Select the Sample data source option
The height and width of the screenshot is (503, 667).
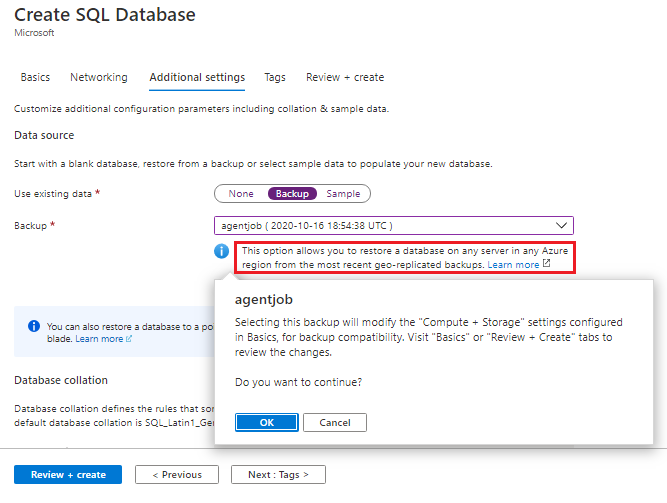pos(343,194)
